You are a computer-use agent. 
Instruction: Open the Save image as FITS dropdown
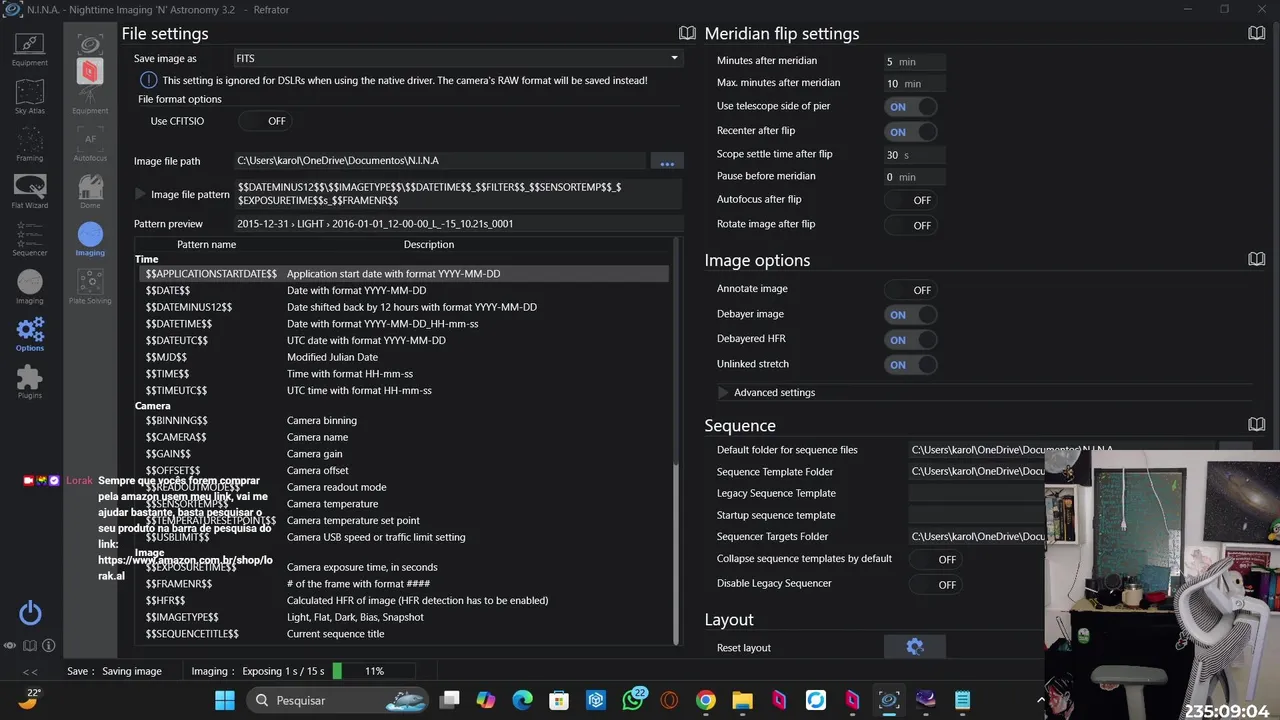(x=458, y=58)
